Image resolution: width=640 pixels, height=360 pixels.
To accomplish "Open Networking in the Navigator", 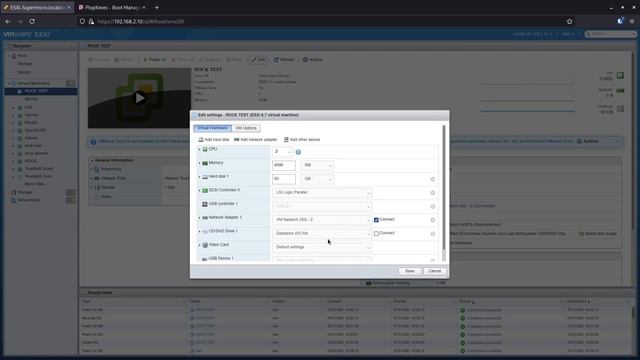I will tap(28, 200).
